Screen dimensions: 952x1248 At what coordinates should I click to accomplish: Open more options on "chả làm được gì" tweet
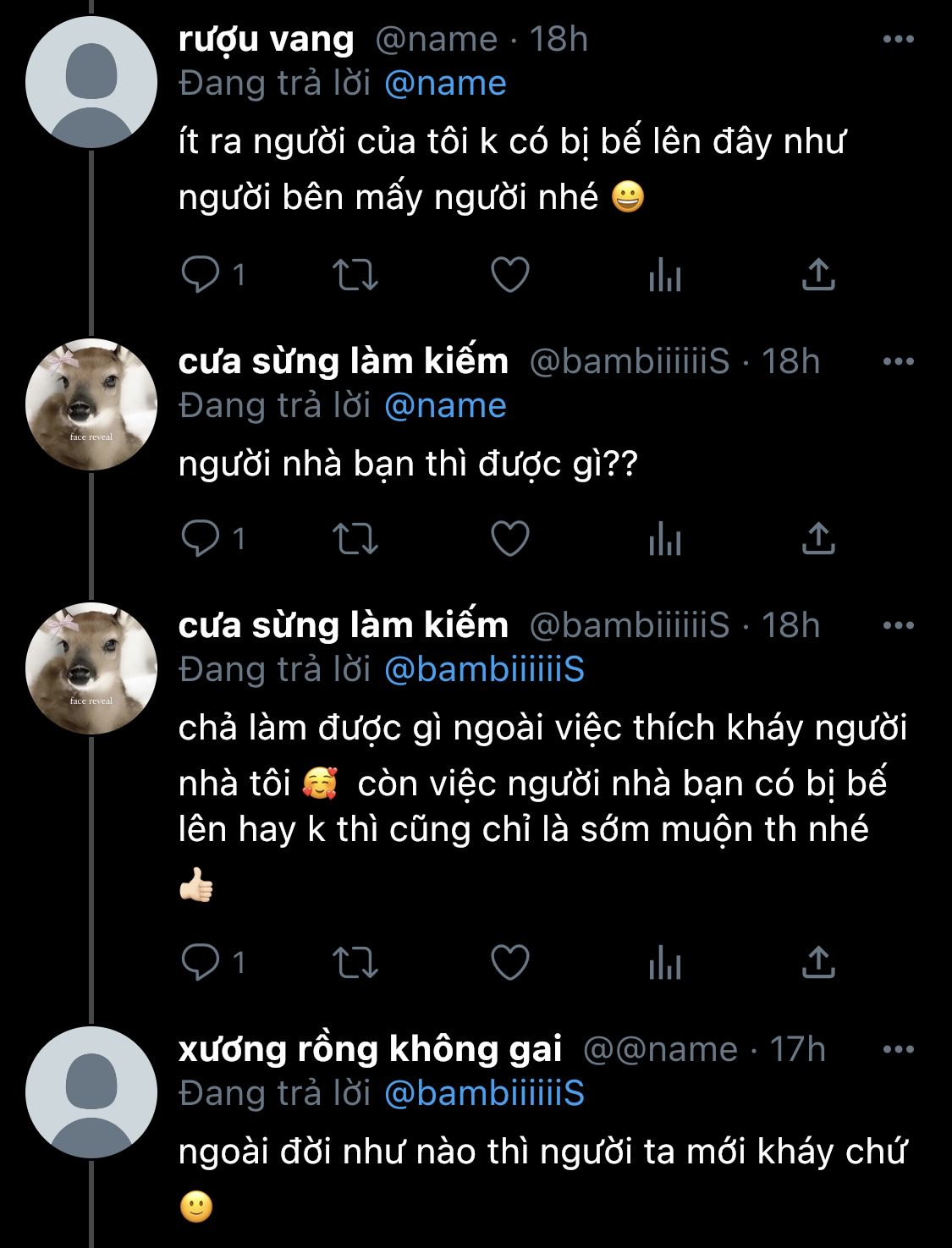(x=898, y=625)
